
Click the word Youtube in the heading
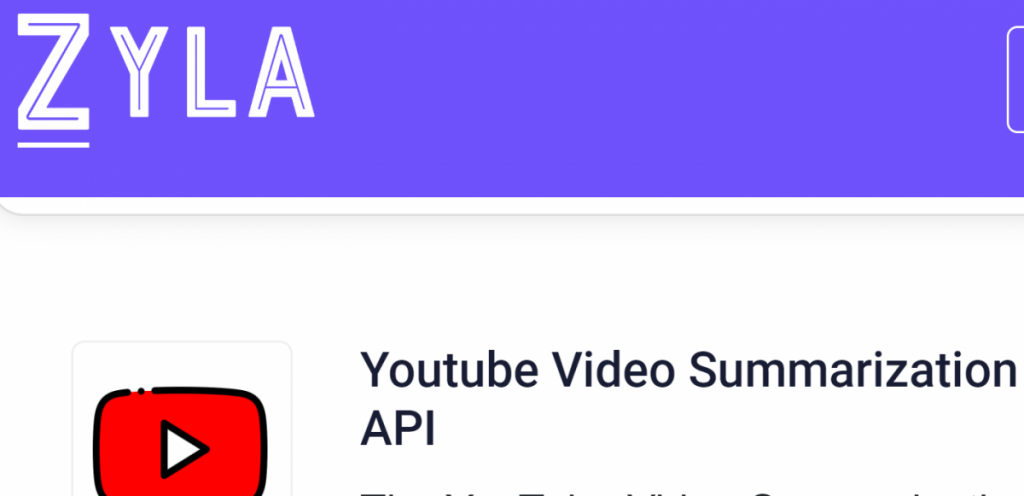coord(450,369)
